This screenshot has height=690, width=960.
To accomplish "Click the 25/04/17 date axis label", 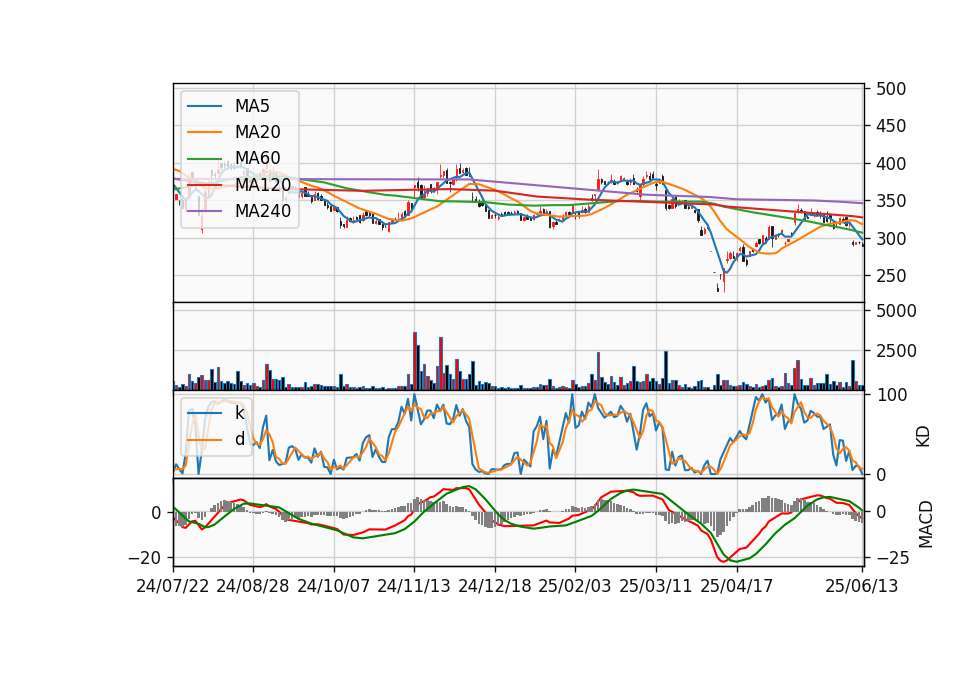I will 737,586.
